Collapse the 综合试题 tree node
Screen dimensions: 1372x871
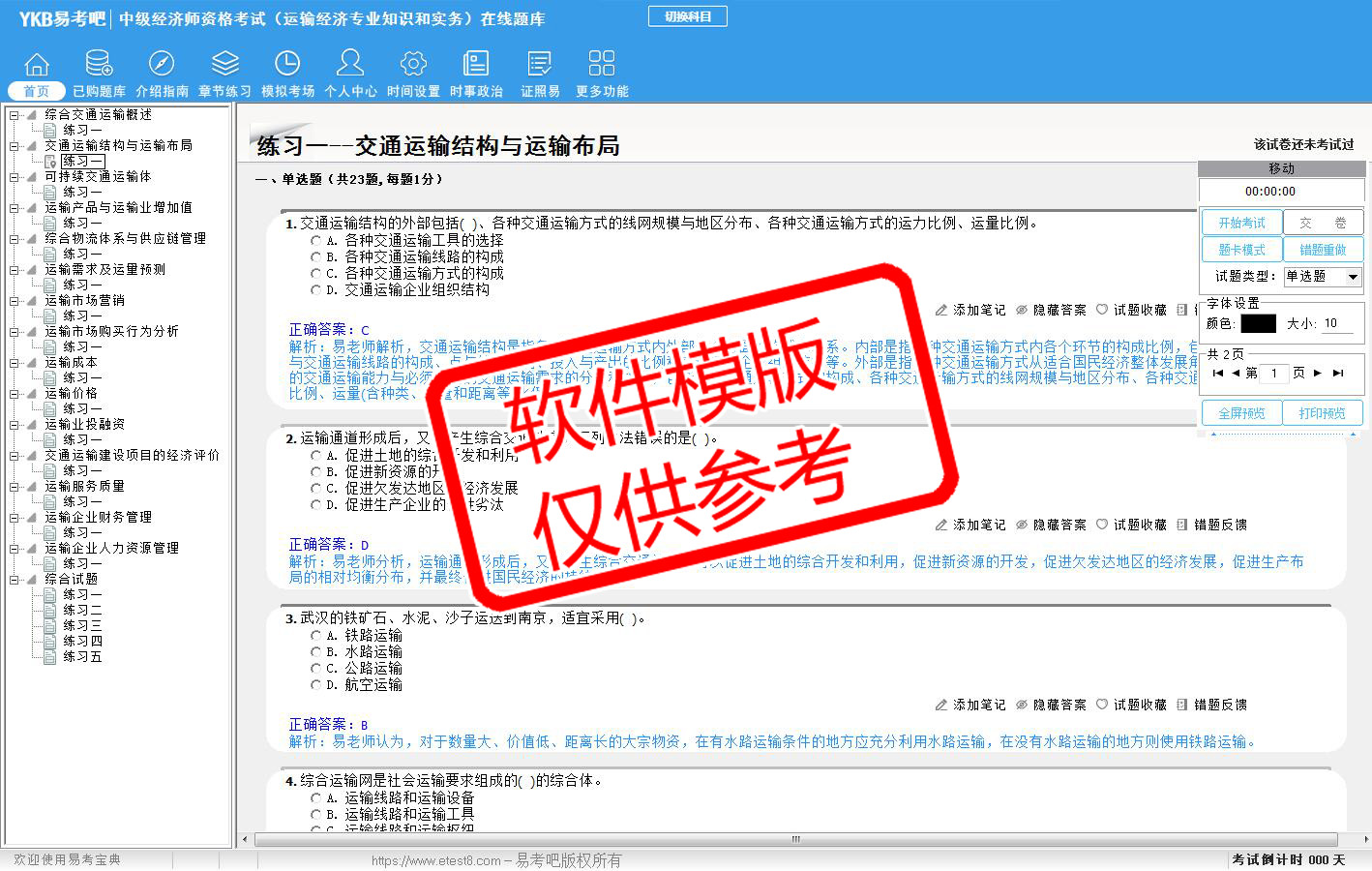pos(15,579)
